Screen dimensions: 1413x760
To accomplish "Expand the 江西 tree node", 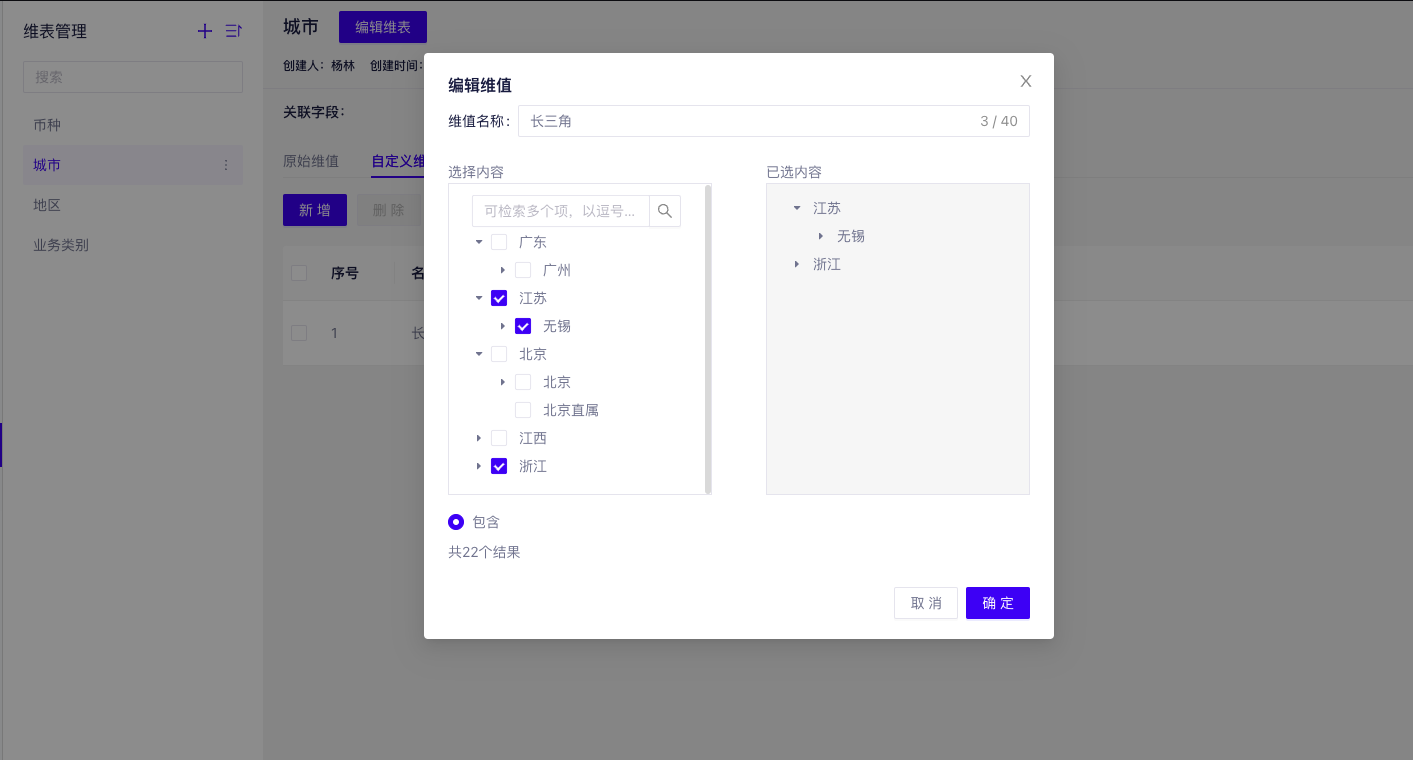I will point(479,438).
